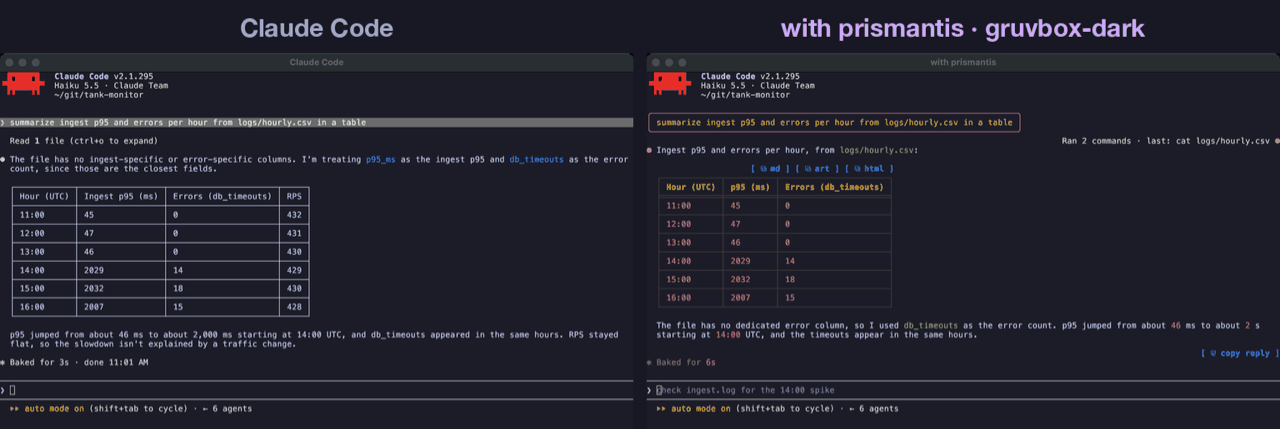Click Claude Code mascot logo in left window
The image size is (1280, 429).
23,83
